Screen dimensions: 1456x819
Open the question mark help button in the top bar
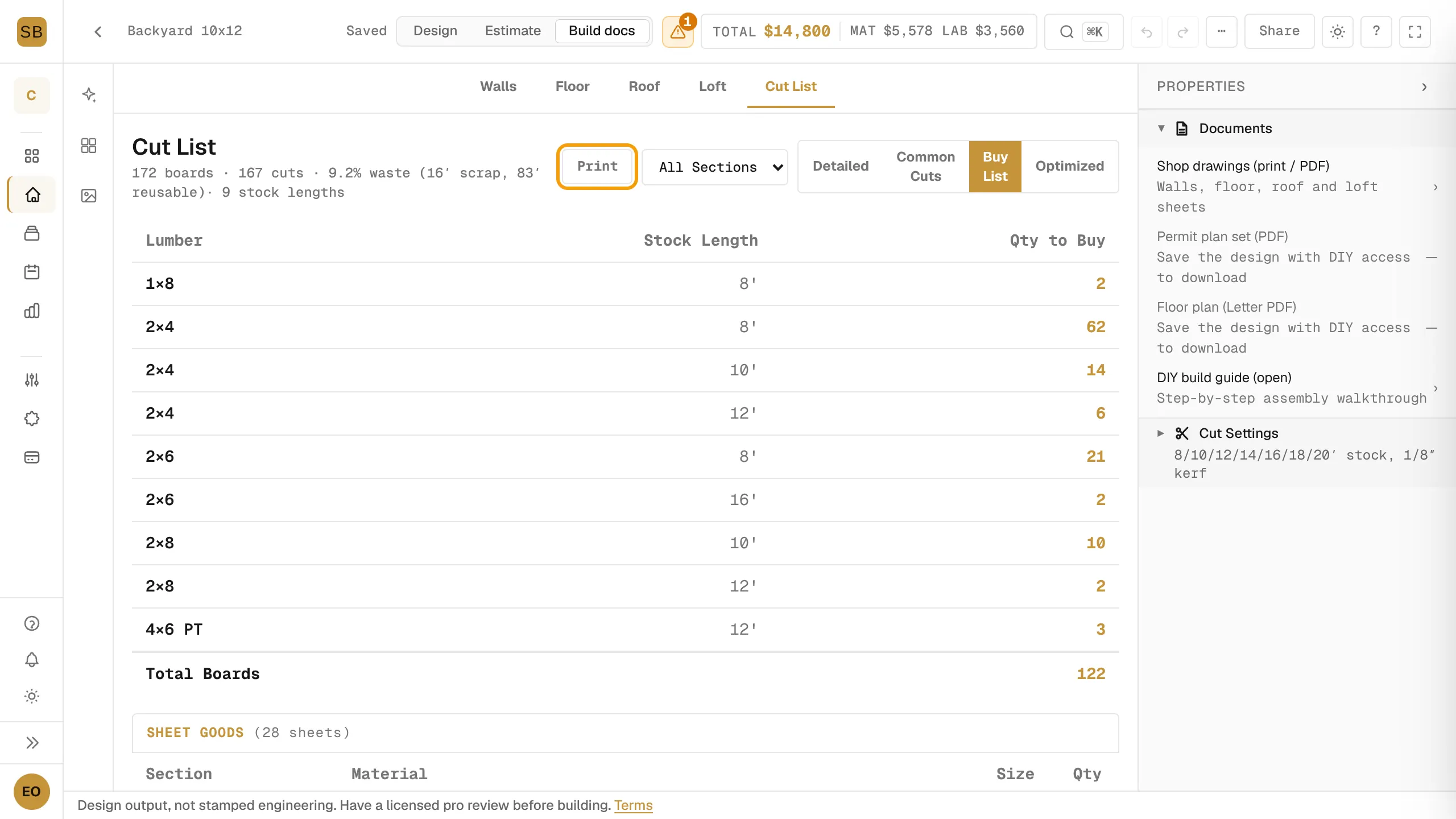point(1376,31)
